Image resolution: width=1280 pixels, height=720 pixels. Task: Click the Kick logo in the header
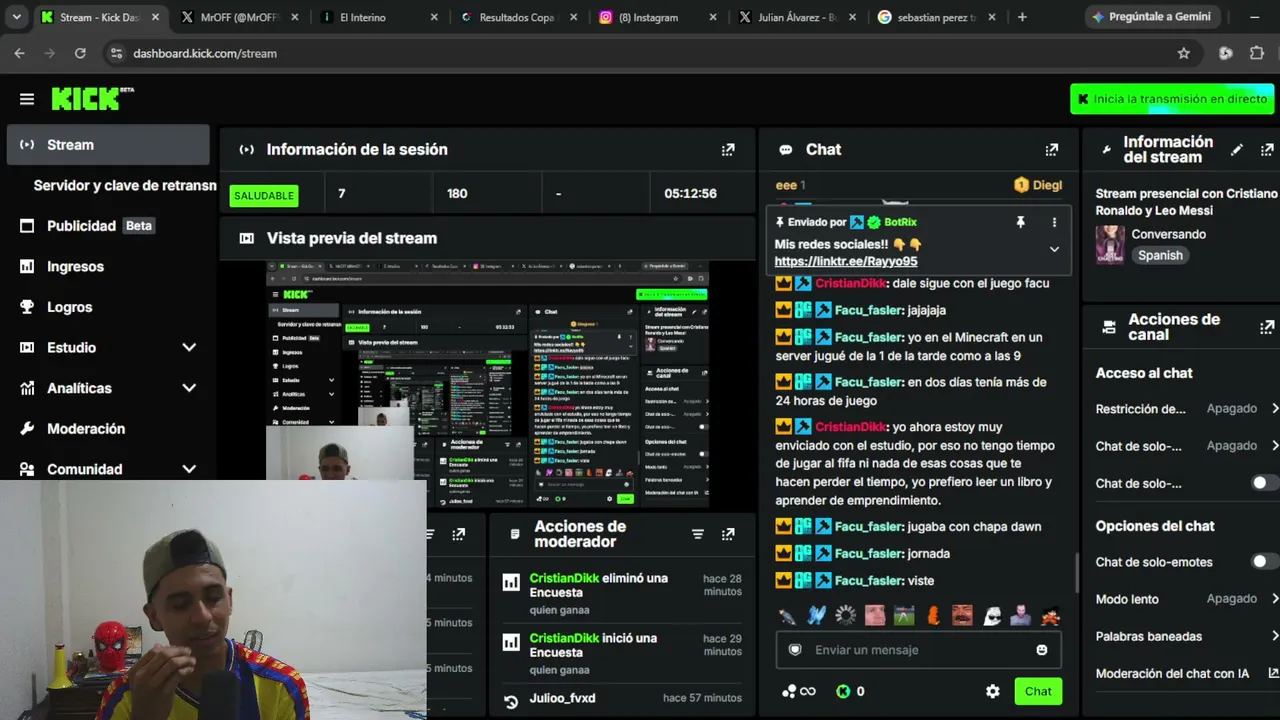tap(92, 98)
